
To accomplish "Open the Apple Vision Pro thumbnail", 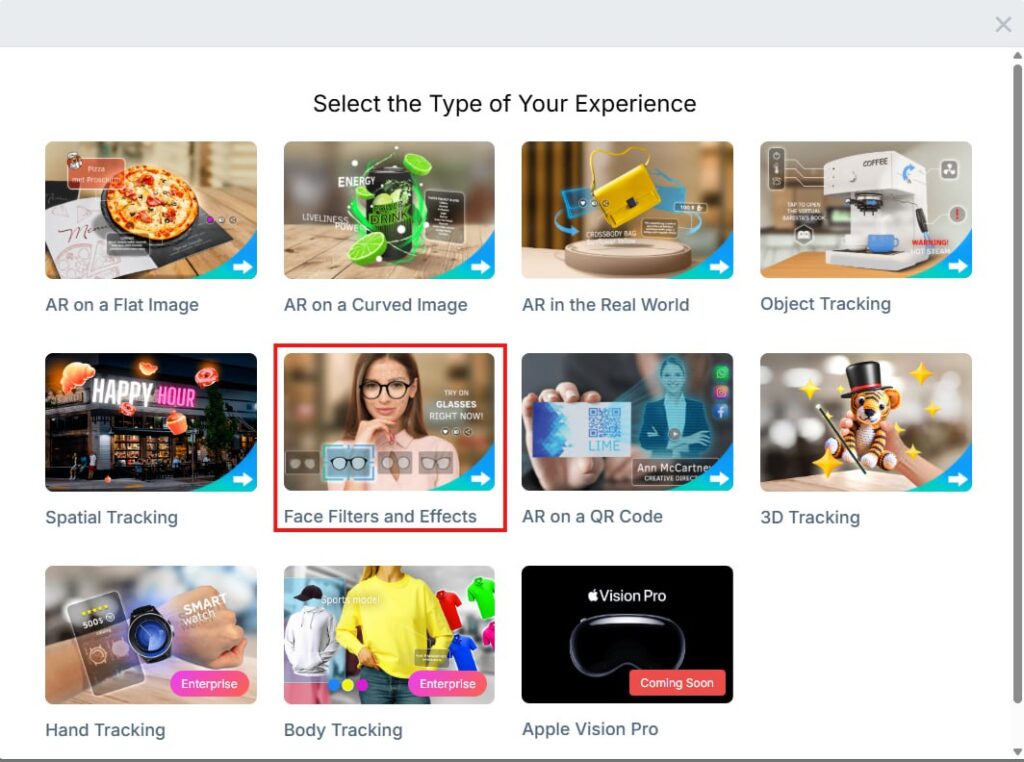I will tap(627, 635).
